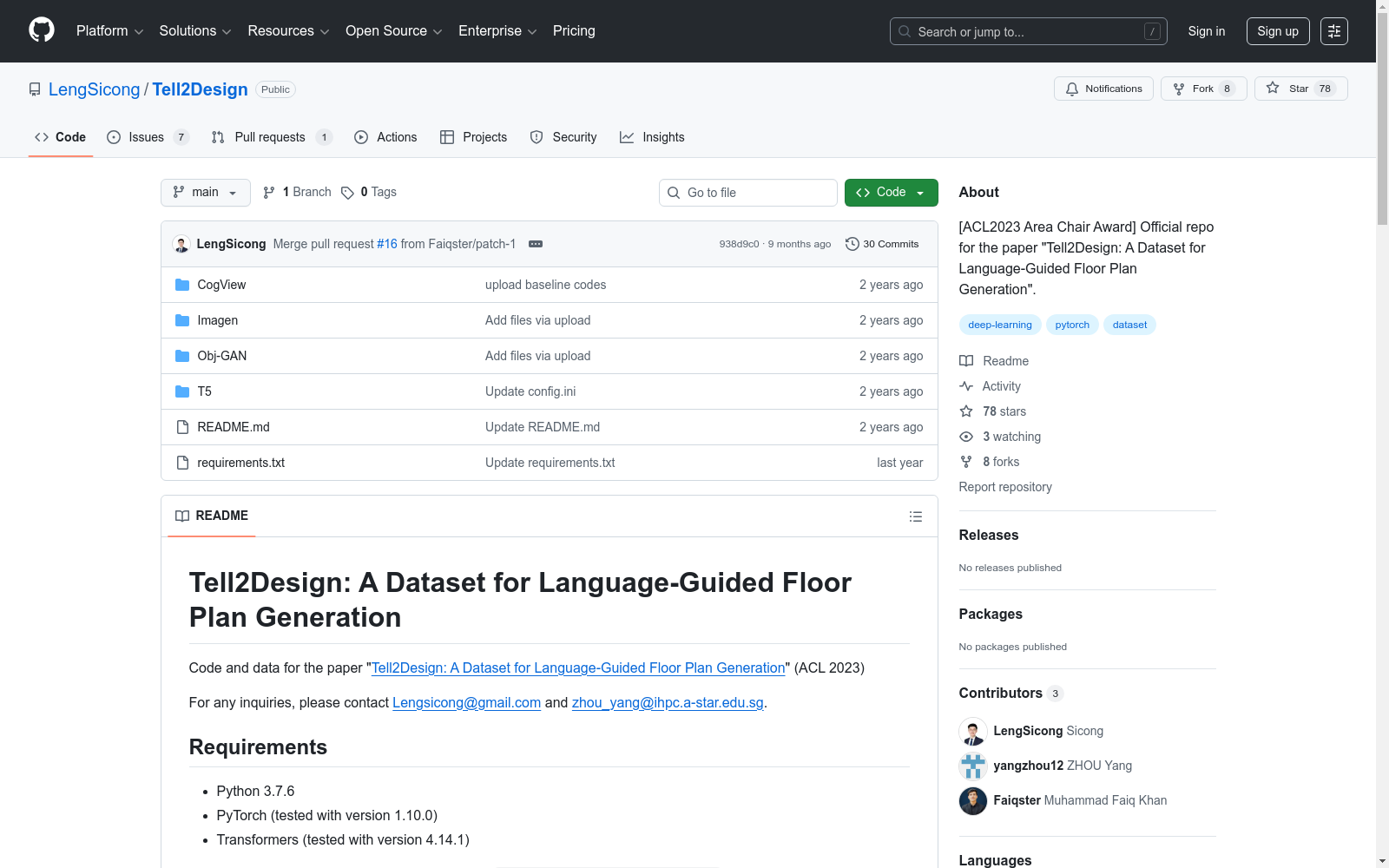The width and height of the screenshot is (1389, 868).
Task: Expand the Platform menu
Action: tap(109, 31)
